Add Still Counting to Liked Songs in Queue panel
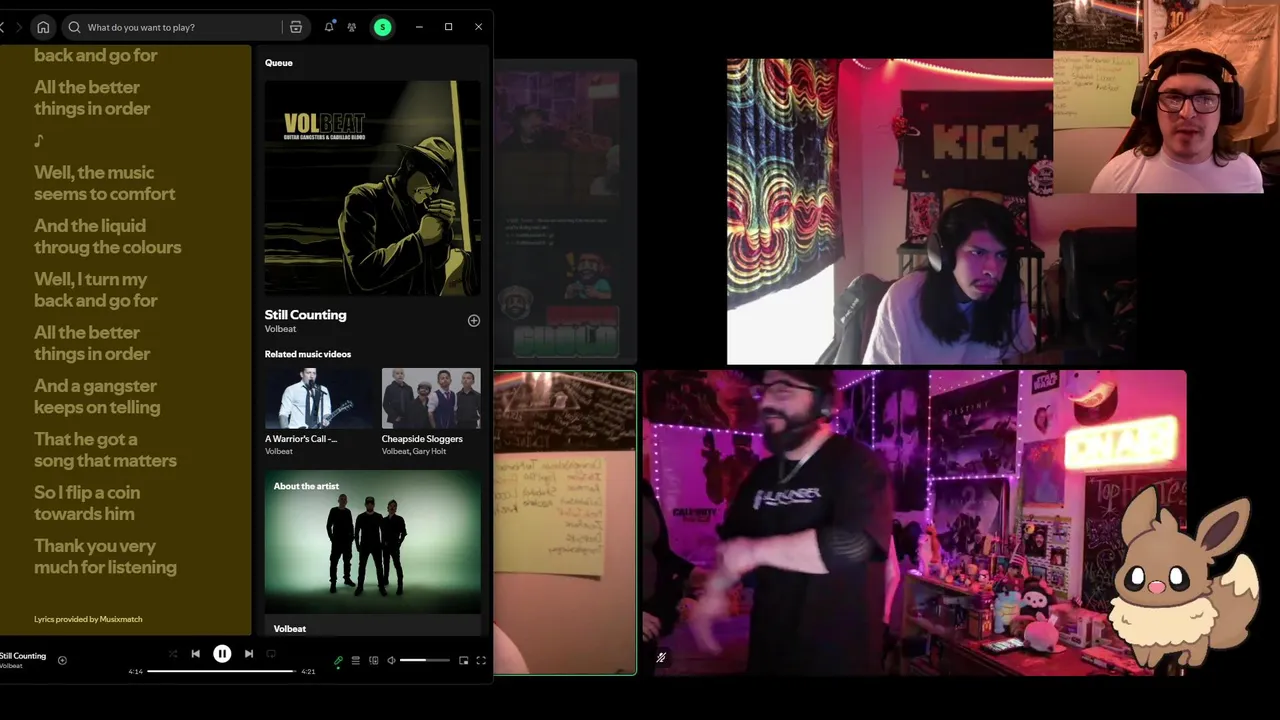Screen dimensions: 1280x720 [474, 321]
